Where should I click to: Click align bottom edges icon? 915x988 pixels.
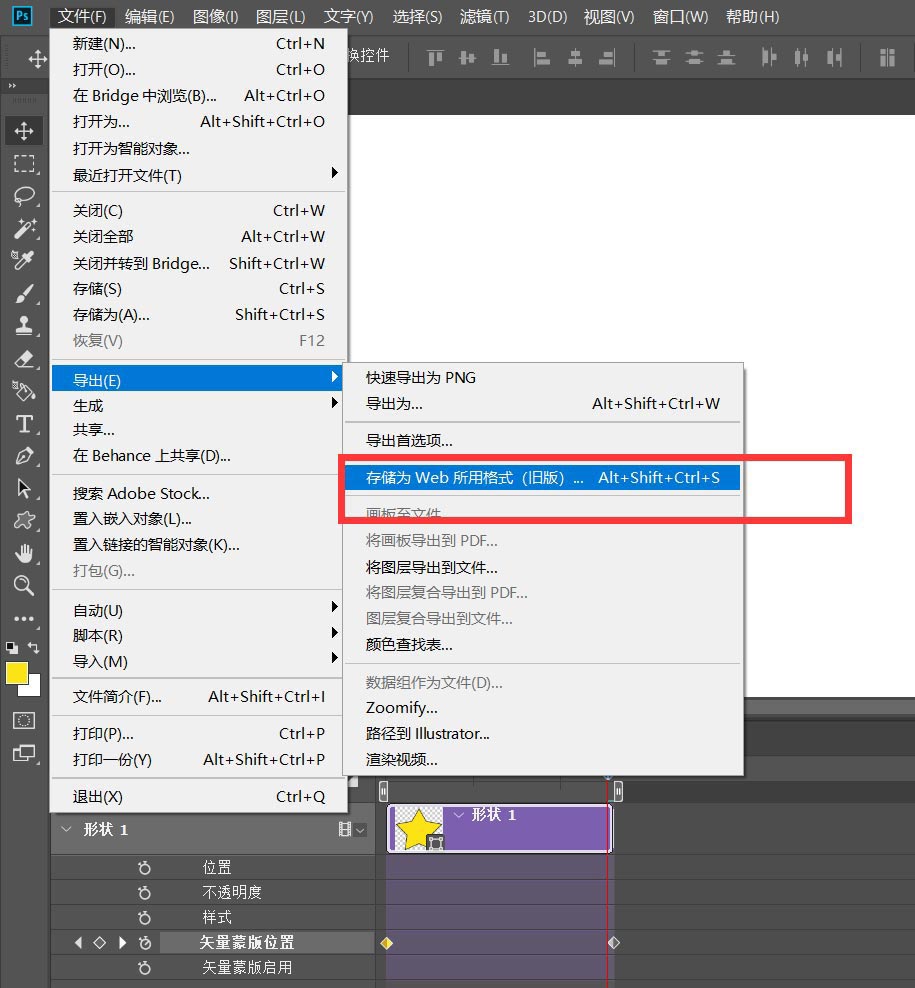click(500, 58)
